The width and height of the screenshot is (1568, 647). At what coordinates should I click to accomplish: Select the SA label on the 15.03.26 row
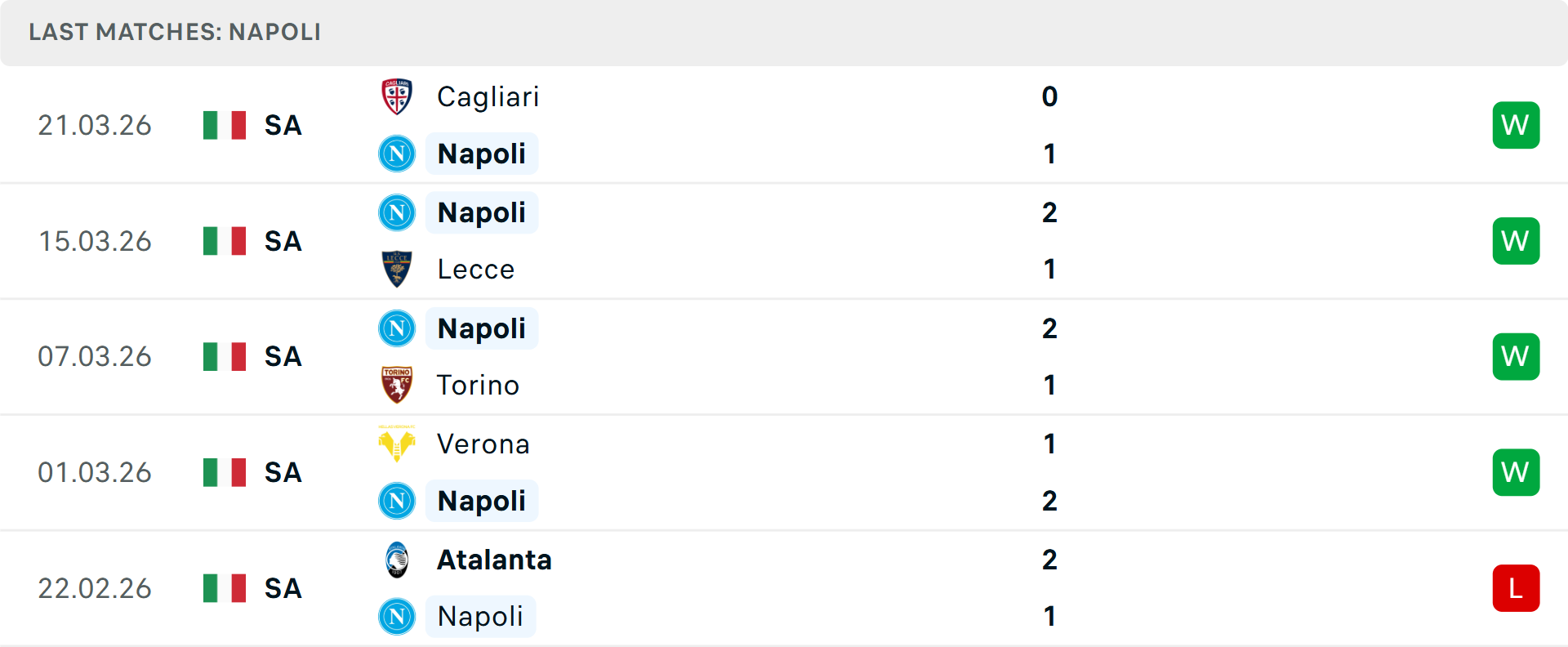(x=283, y=240)
